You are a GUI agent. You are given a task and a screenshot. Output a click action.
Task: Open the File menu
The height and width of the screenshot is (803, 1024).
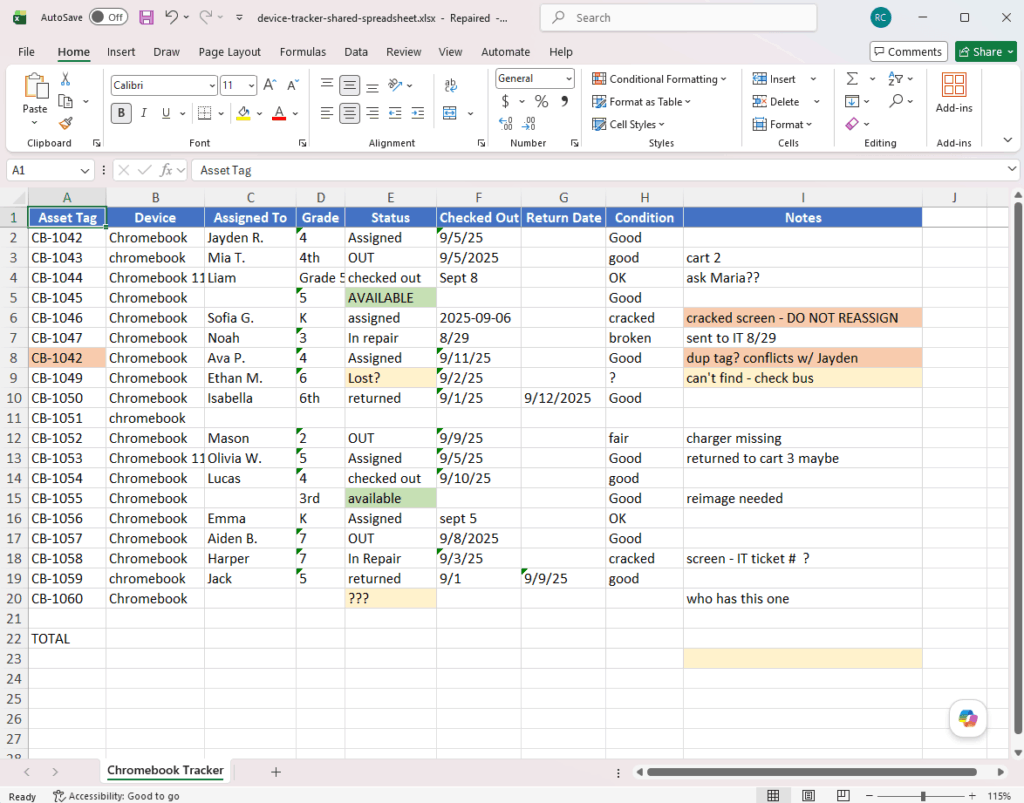click(26, 52)
